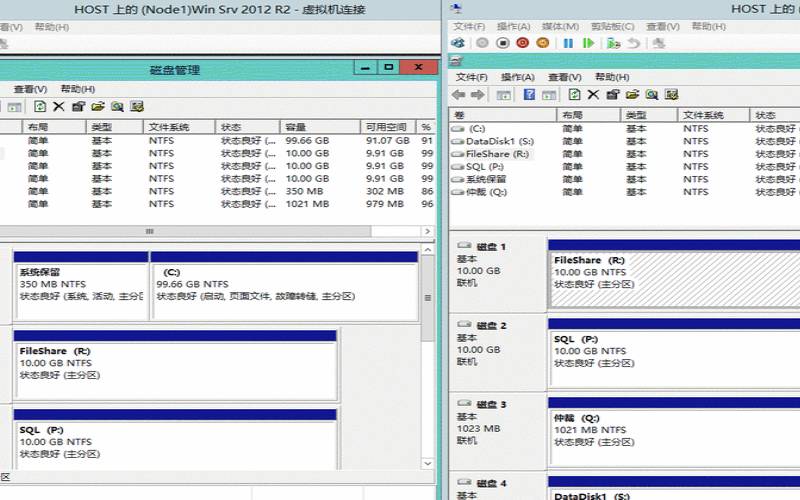800x500 pixels.
Task: Reset right VM with green play icon
Action: pos(588,43)
